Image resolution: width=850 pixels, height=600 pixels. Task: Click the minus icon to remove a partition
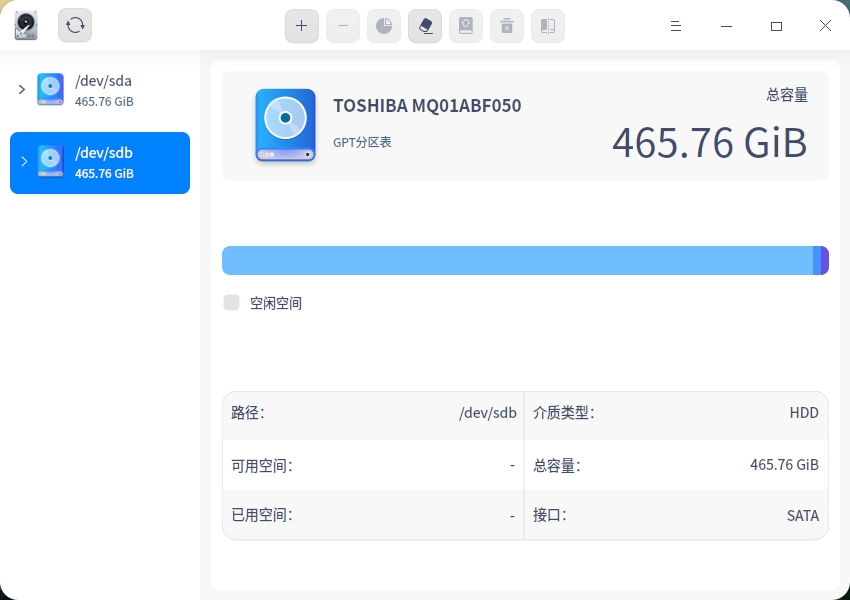pyautogui.click(x=342, y=26)
